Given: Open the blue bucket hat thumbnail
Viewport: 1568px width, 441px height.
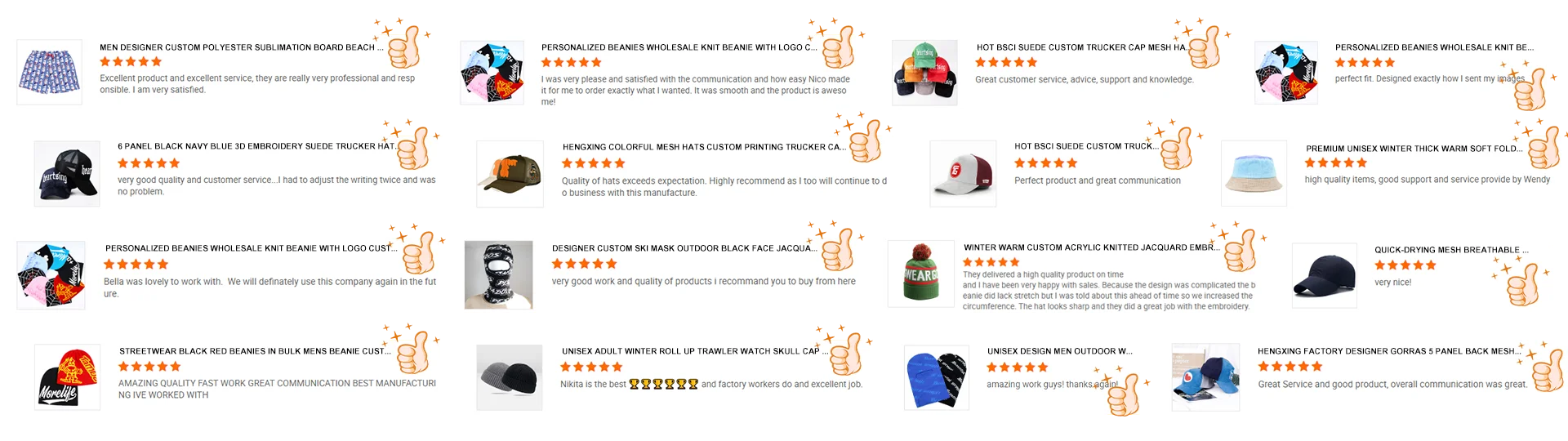Looking at the screenshot, I should [1254, 173].
